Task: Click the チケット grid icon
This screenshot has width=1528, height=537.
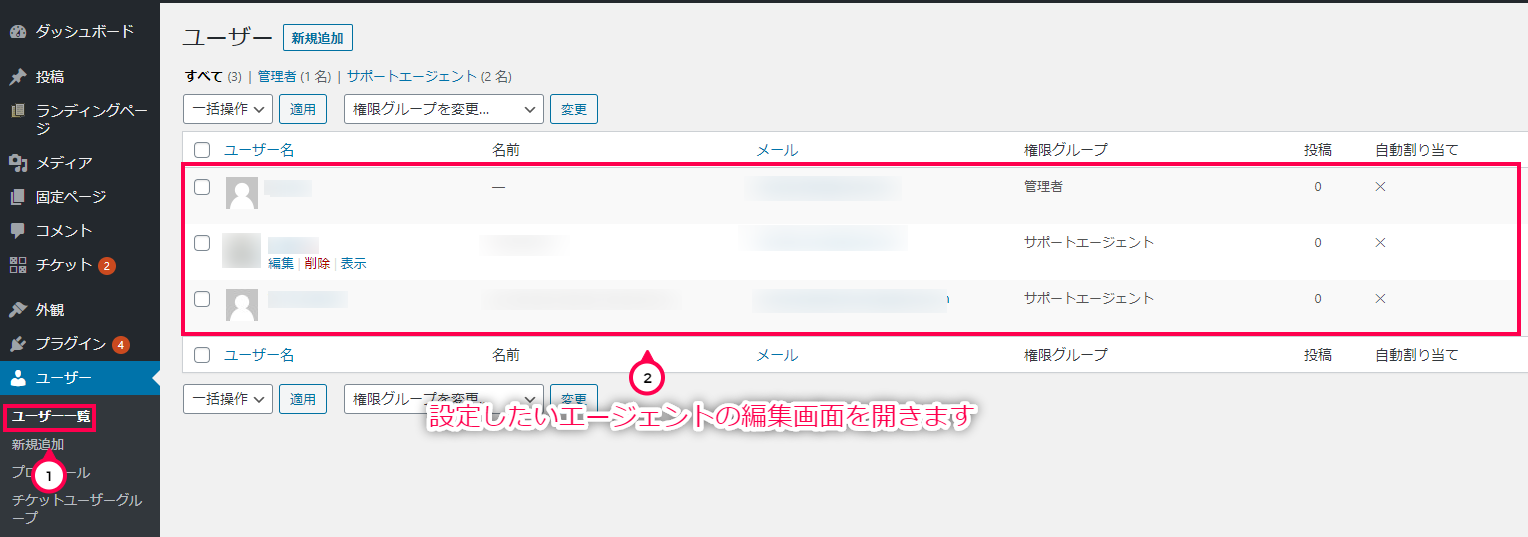Action: [17, 265]
